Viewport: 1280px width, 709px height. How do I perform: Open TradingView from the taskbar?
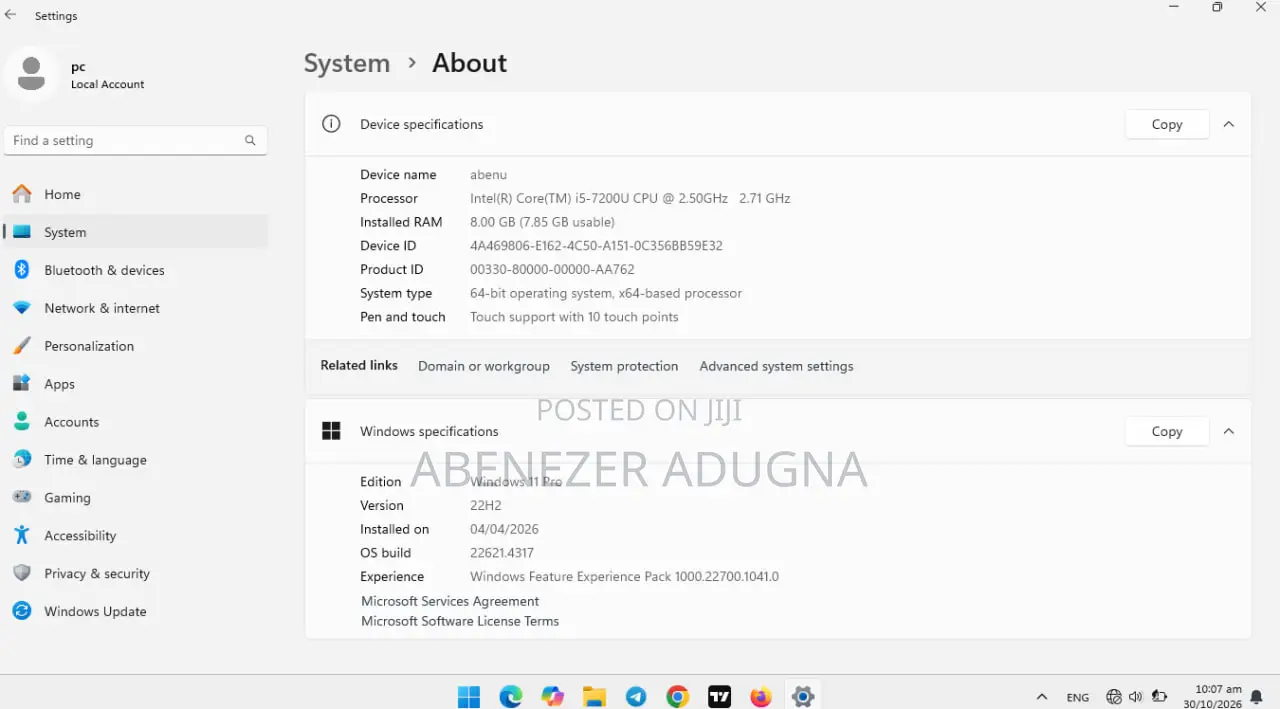pyautogui.click(x=720, y=696)
